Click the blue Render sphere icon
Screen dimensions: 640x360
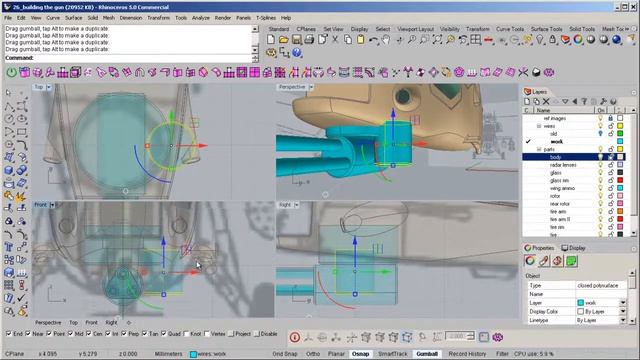[617, 40]
